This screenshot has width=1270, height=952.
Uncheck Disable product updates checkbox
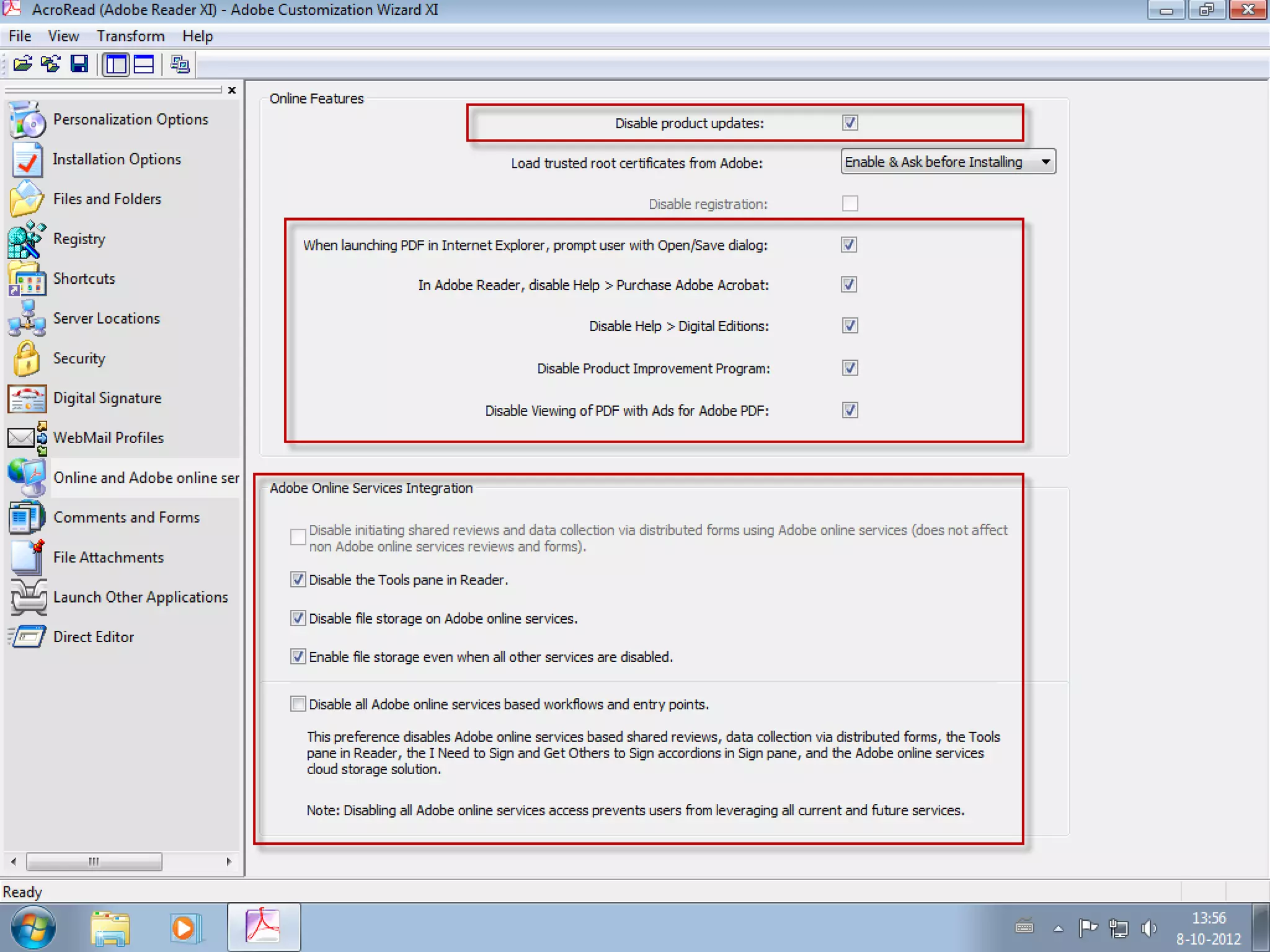tap(850, 123)
